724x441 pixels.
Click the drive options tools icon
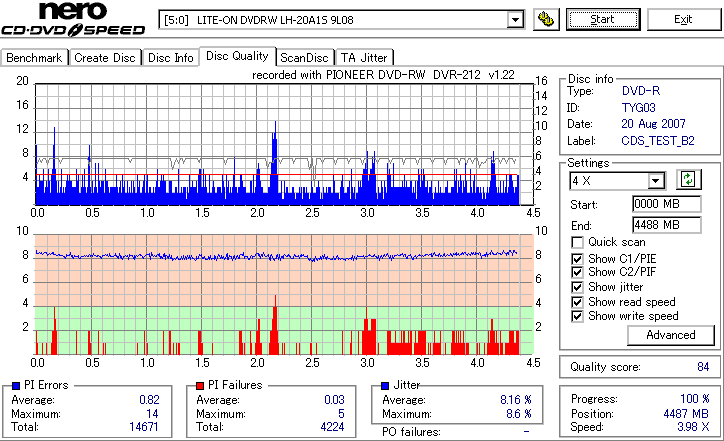(546, 19)
